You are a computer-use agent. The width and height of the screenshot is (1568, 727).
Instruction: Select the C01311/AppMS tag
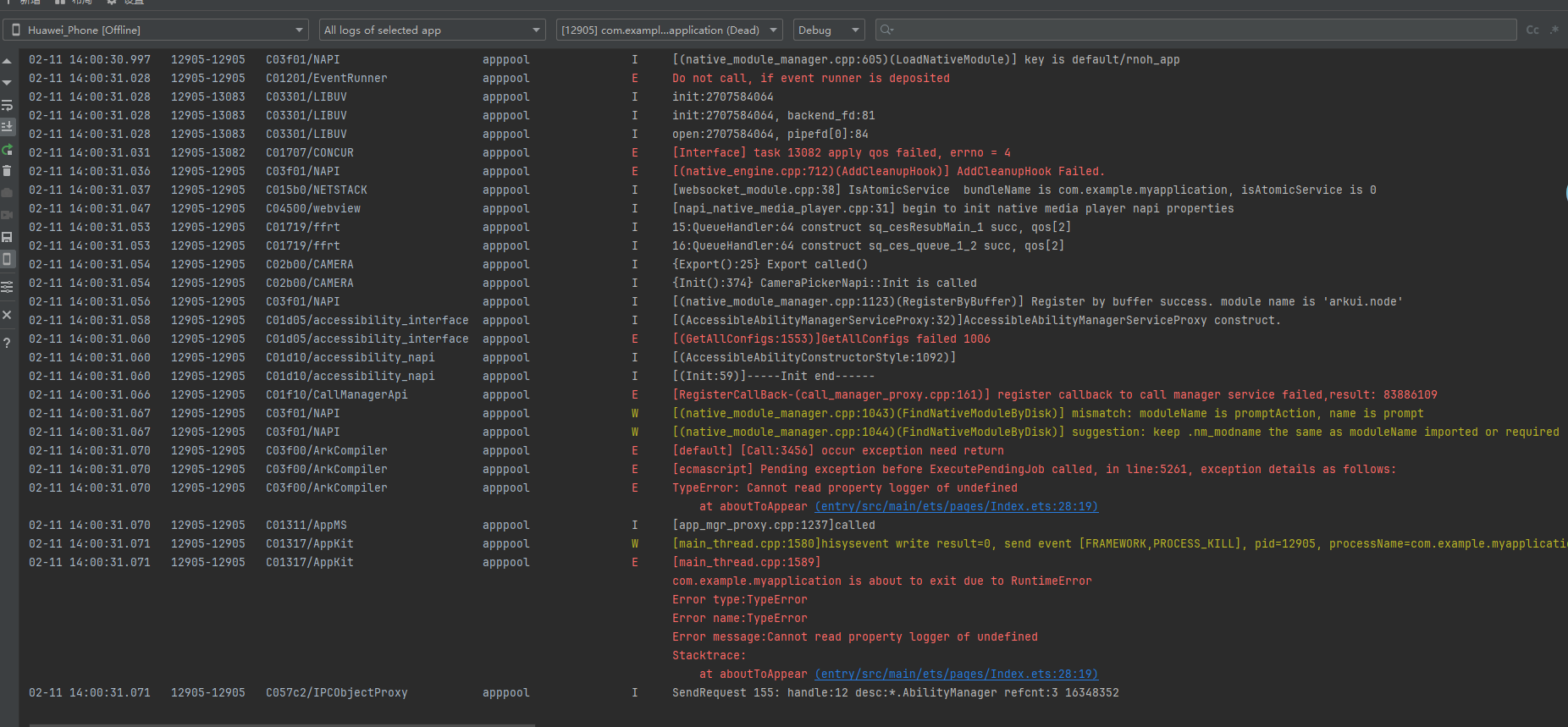(306, 525)
